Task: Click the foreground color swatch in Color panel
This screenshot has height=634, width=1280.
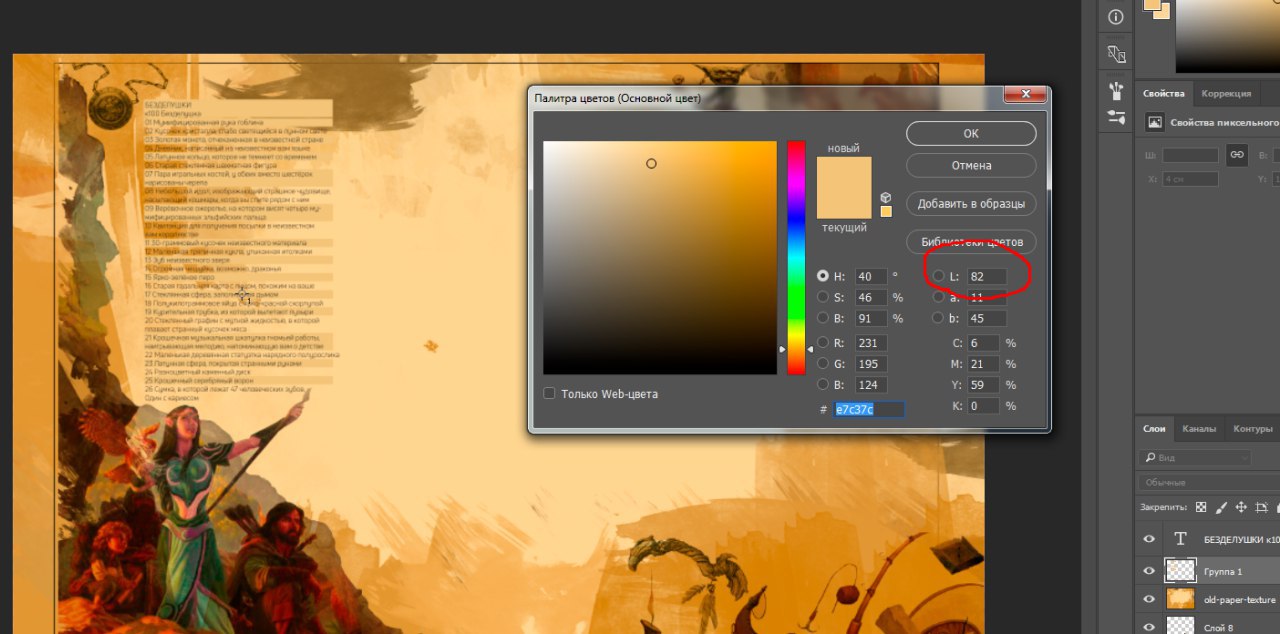Action: [1153, 4]
